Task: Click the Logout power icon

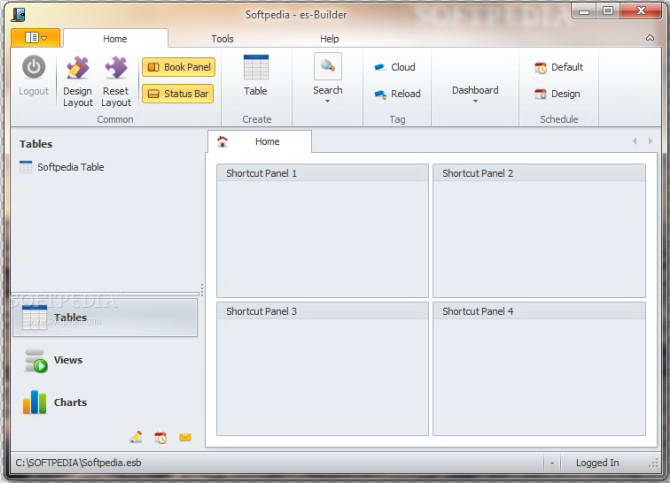Action: pyautogui.click(x=34, y=67)
